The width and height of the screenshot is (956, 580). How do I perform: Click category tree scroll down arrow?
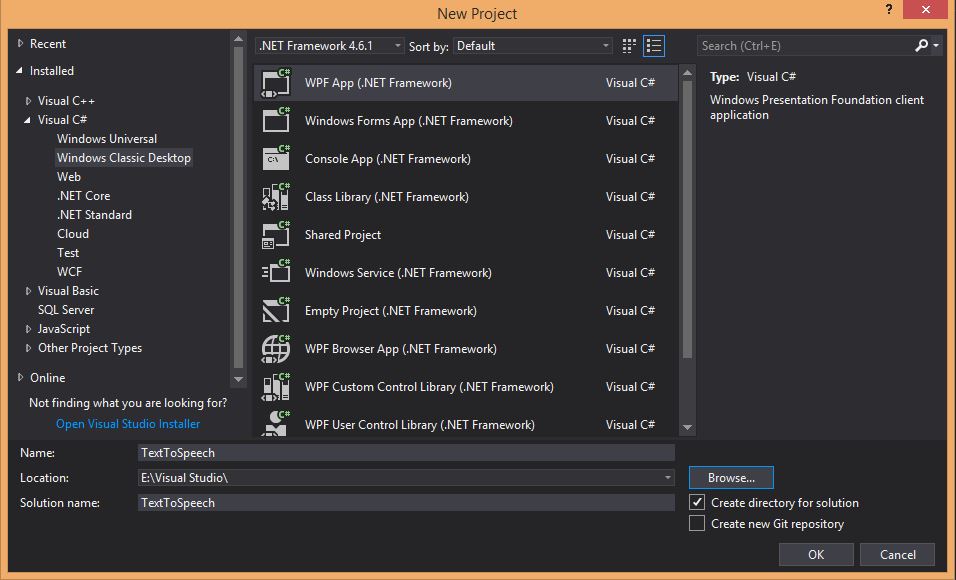click(238, 379)
